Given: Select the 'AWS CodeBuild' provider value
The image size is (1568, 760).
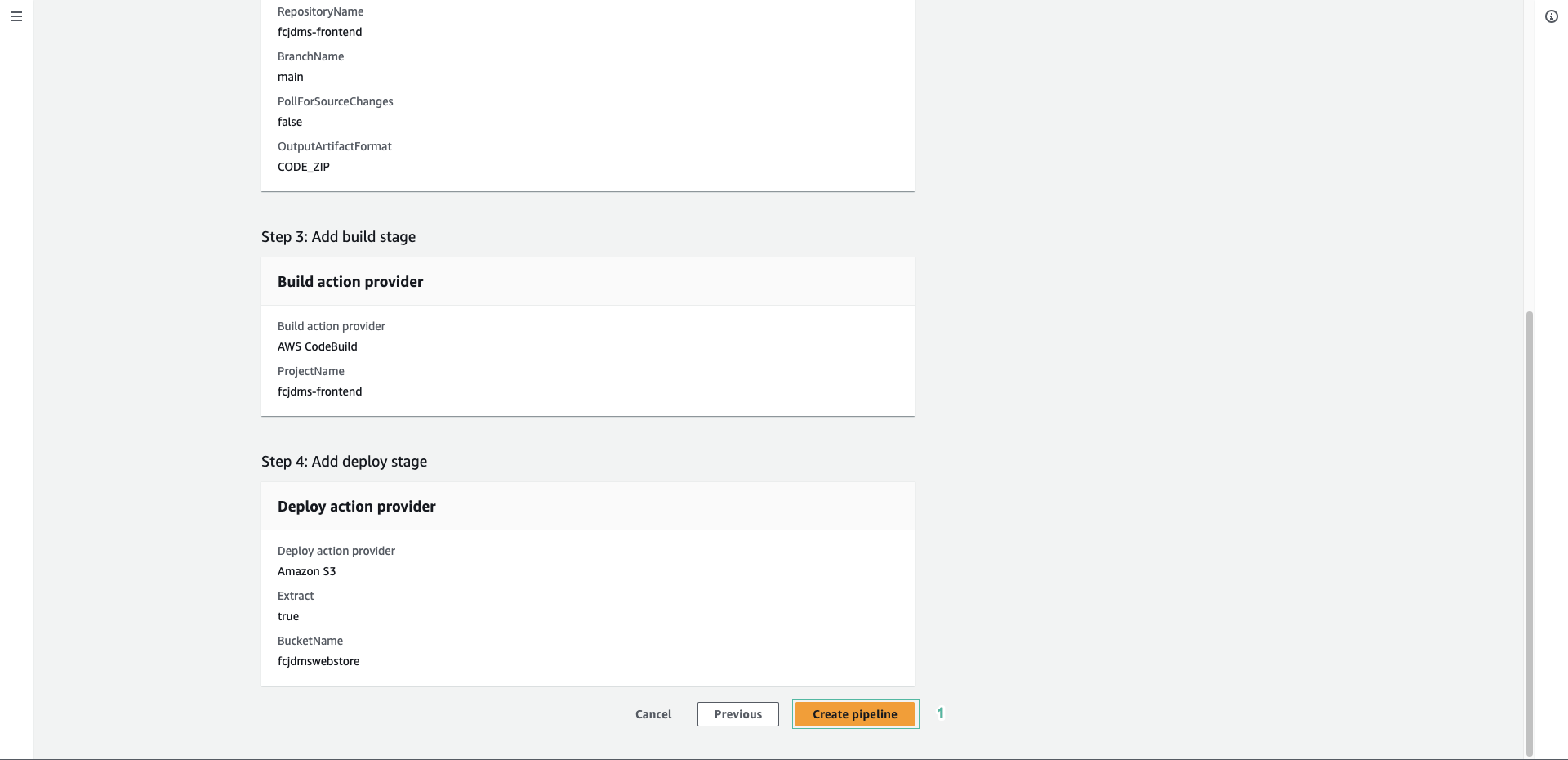Looking at the screenshot, I should pyautogui.click(x=318, y=346).
